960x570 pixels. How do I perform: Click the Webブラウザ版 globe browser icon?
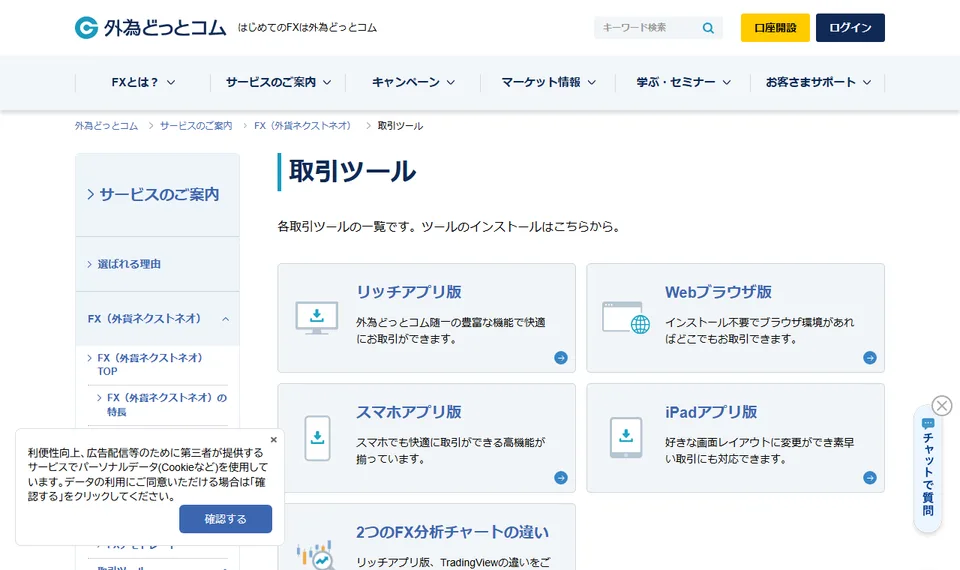(626, 318)
